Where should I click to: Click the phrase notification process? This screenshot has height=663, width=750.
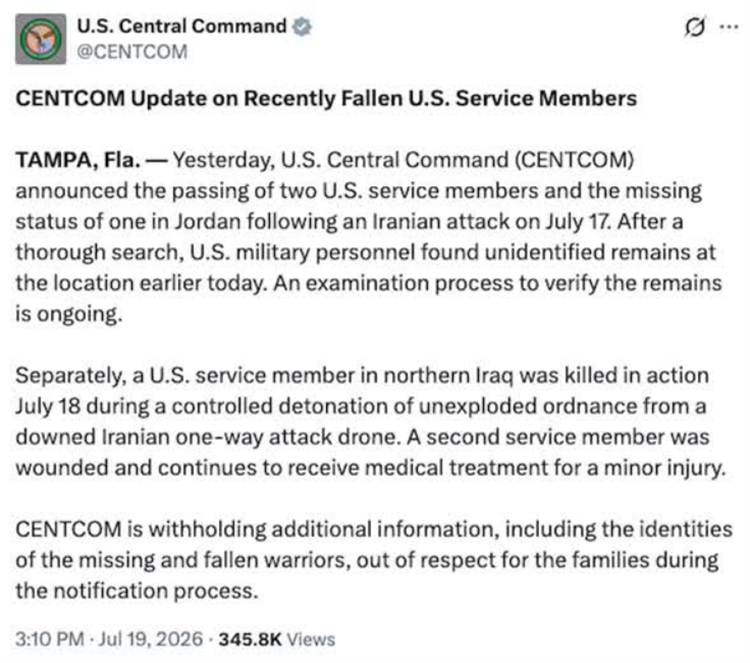coord(155,591)
